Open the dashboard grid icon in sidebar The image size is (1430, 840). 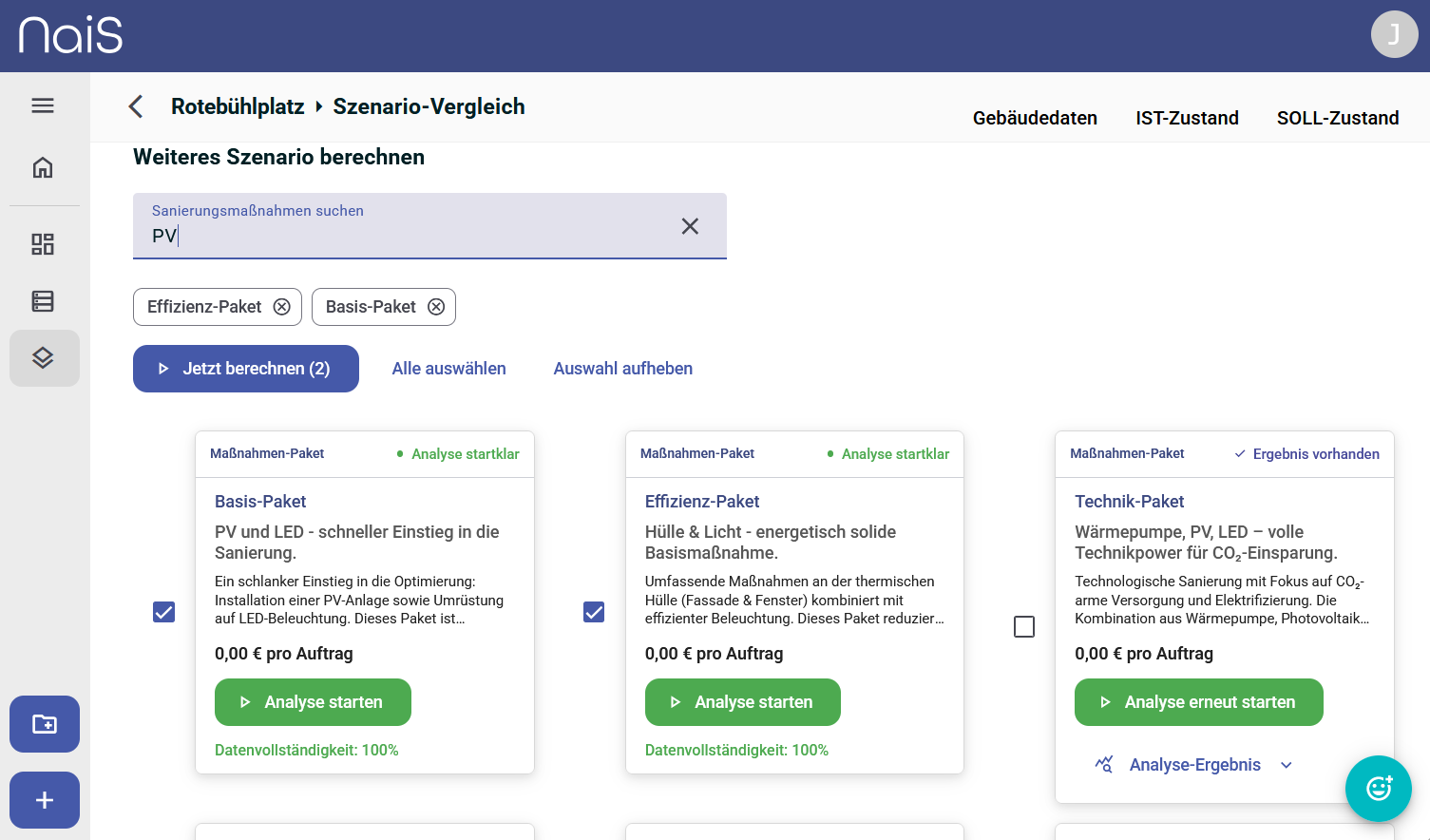(x=43, y=244)
